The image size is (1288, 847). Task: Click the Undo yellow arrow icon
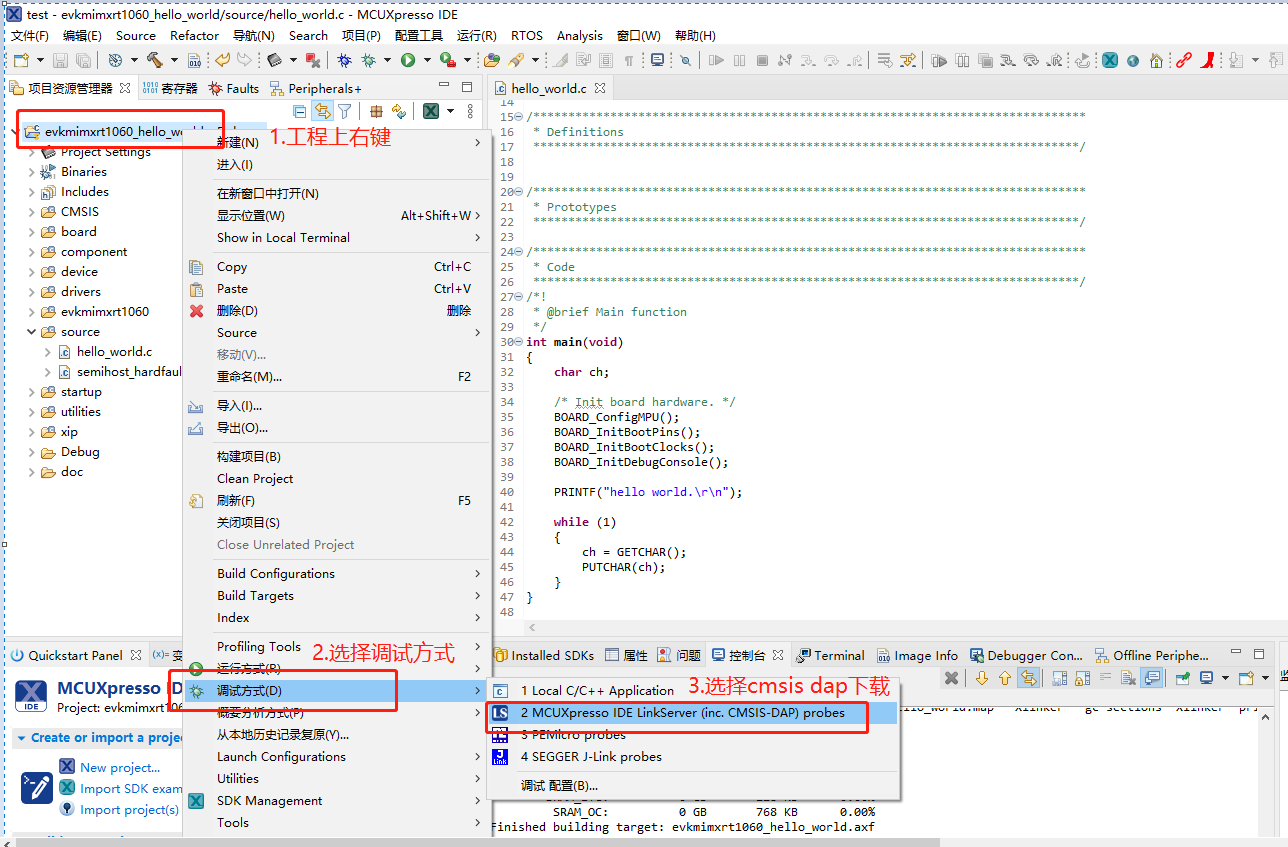222,60
